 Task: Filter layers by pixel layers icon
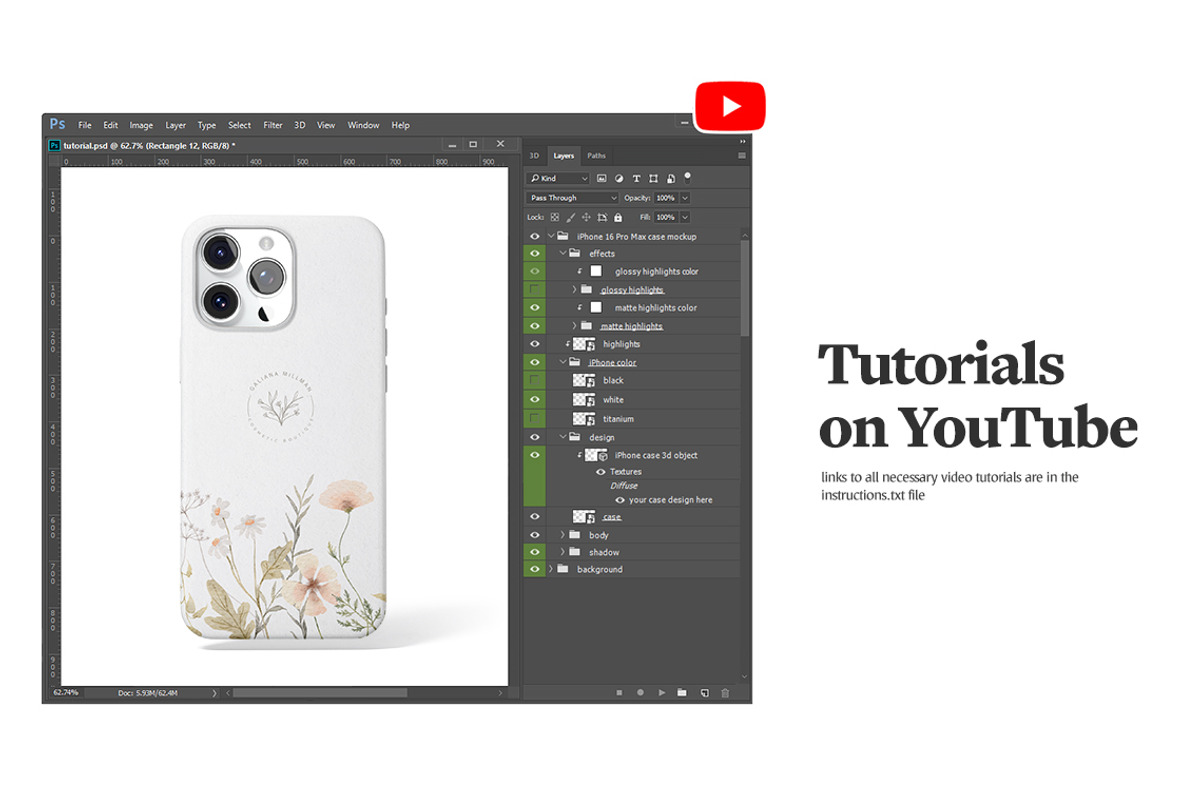[x=602, y=178]
